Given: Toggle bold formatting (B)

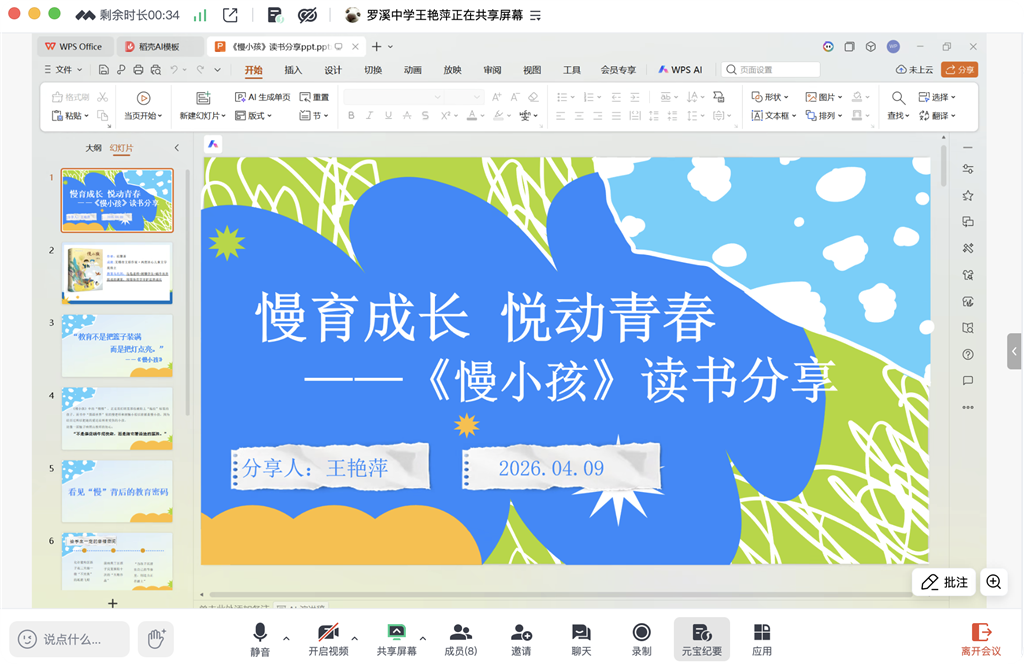Looking at the screenshot, I should [351, 116].
